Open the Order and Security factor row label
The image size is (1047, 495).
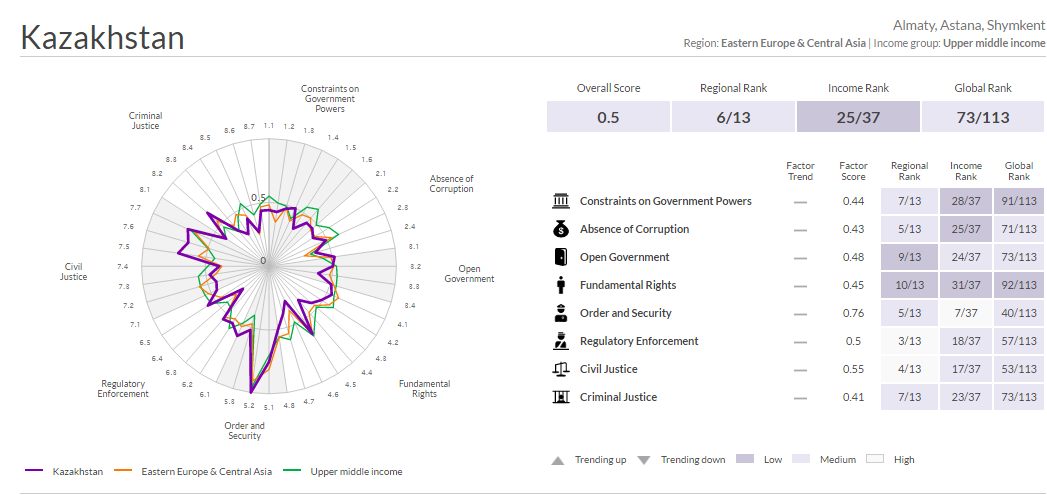[626, 313]
